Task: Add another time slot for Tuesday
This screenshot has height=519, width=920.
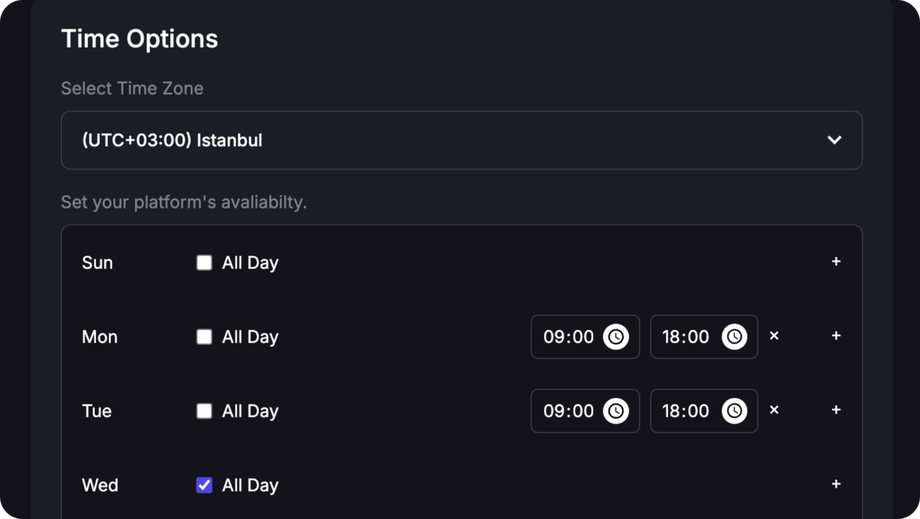Action: pyautogui.click(x=836, y=410)
